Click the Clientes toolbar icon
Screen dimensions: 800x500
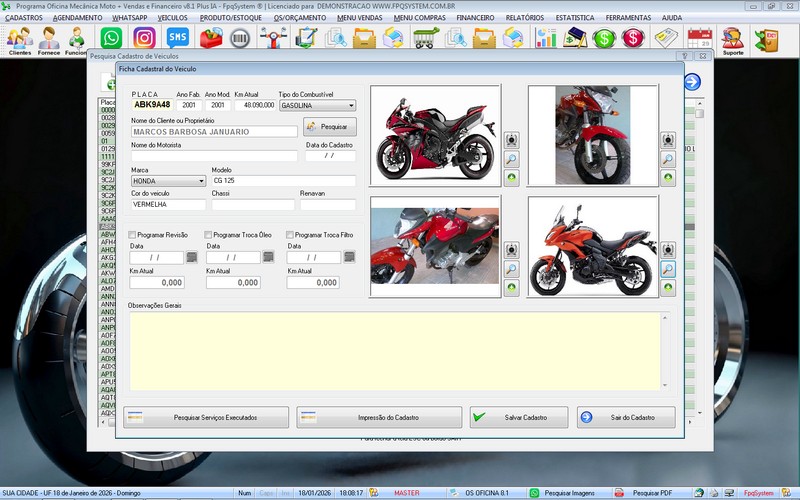[19, 40]
